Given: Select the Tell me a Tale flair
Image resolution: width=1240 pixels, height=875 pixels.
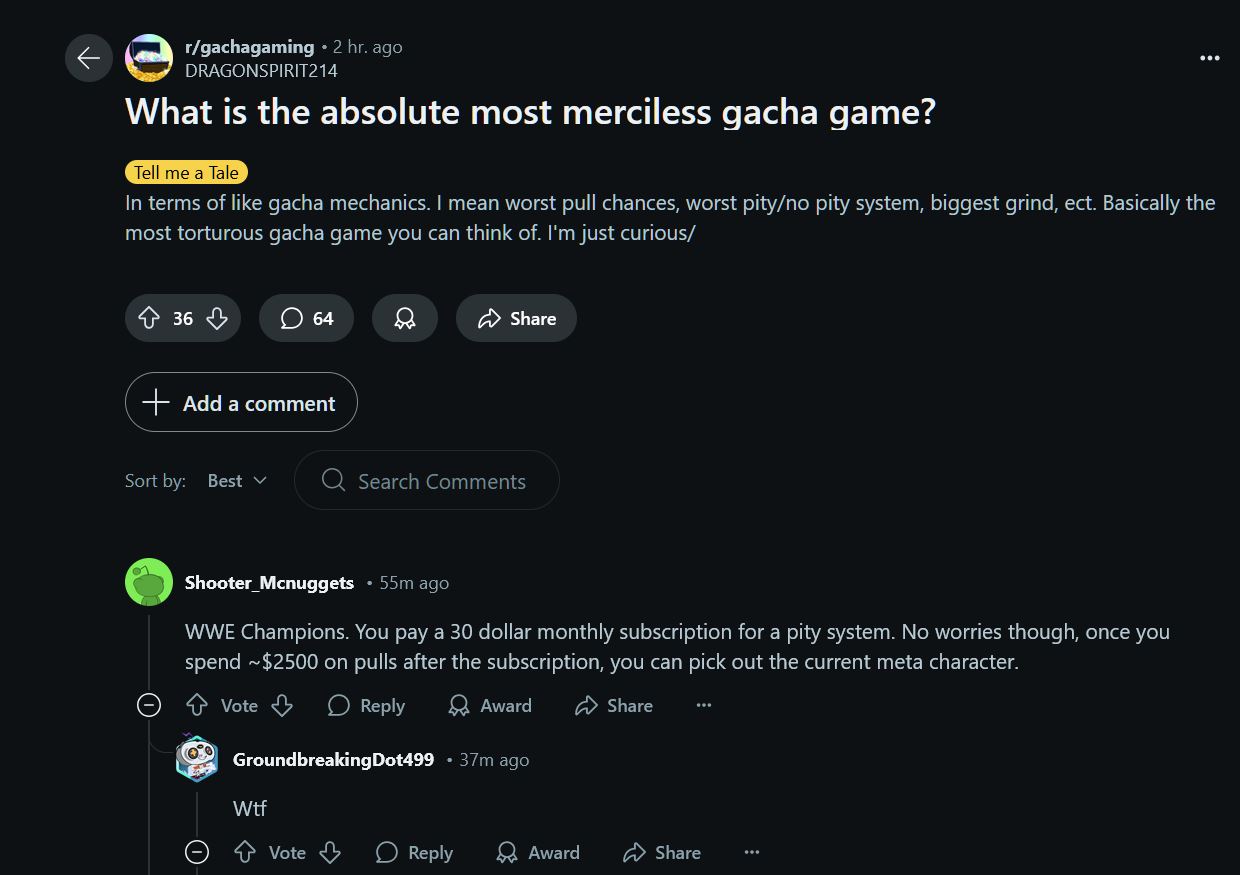Looking at the screenshot, I should 186,172.
